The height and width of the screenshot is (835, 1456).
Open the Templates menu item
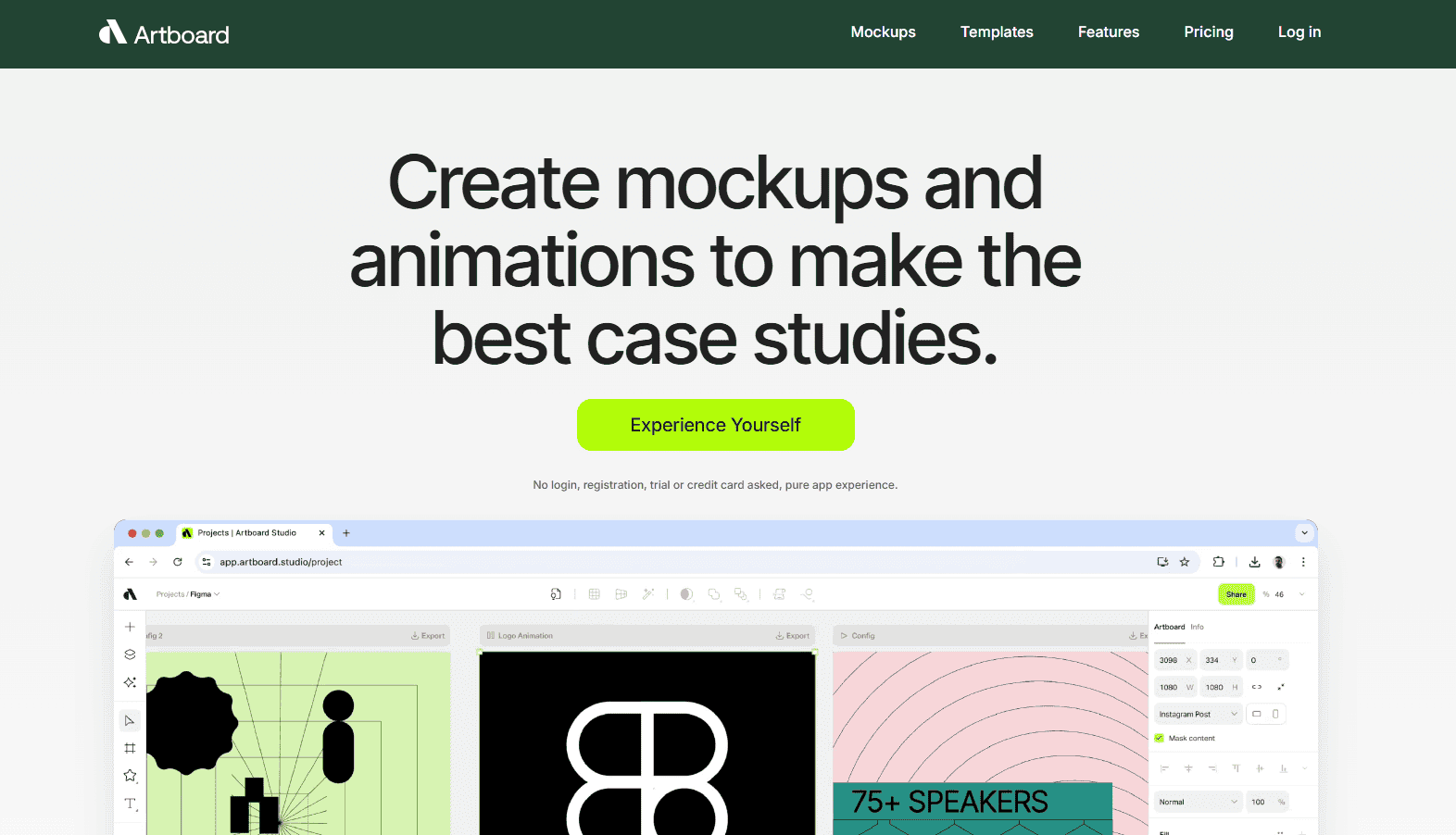[997, 32]
